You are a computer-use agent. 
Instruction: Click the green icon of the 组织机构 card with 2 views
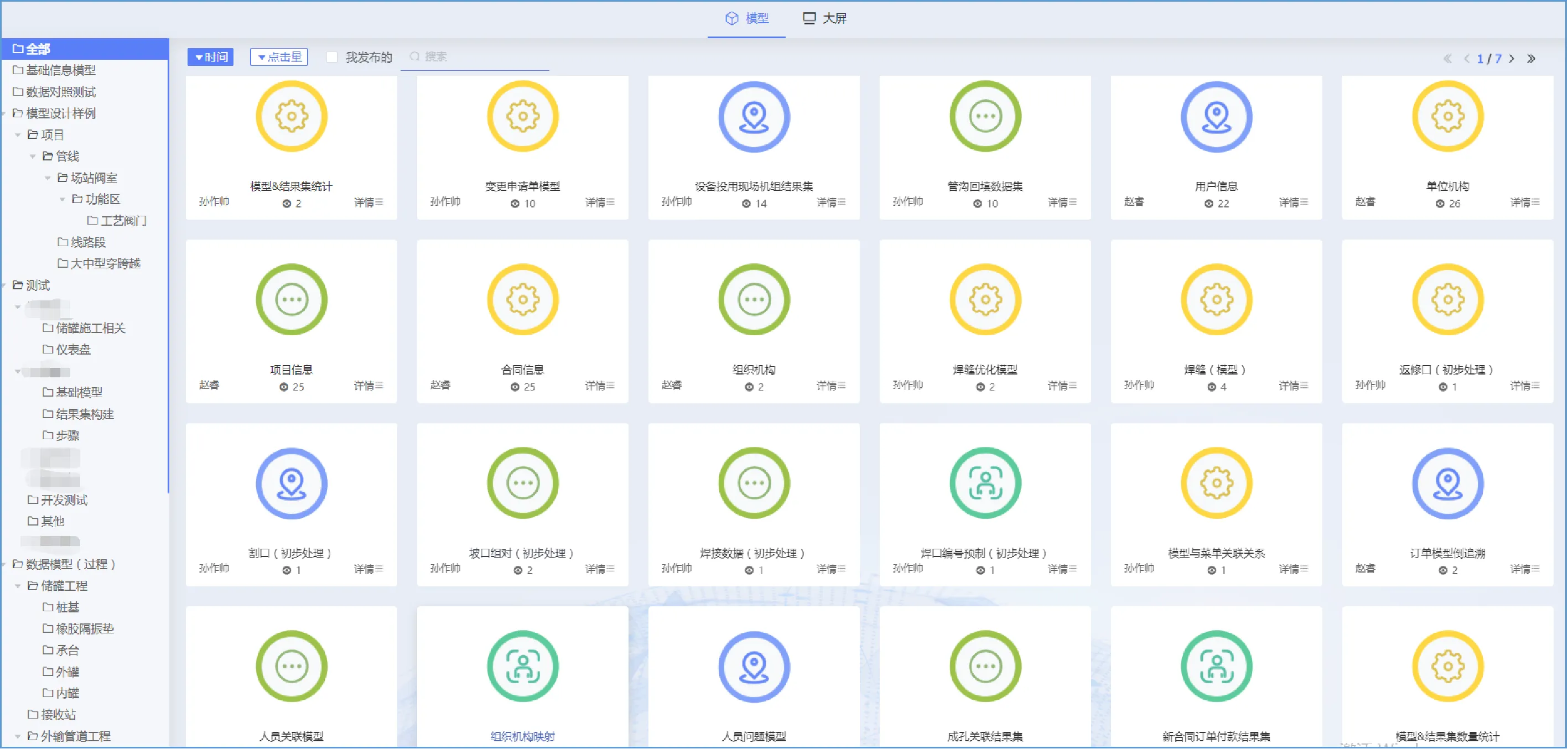pos(754,299)
